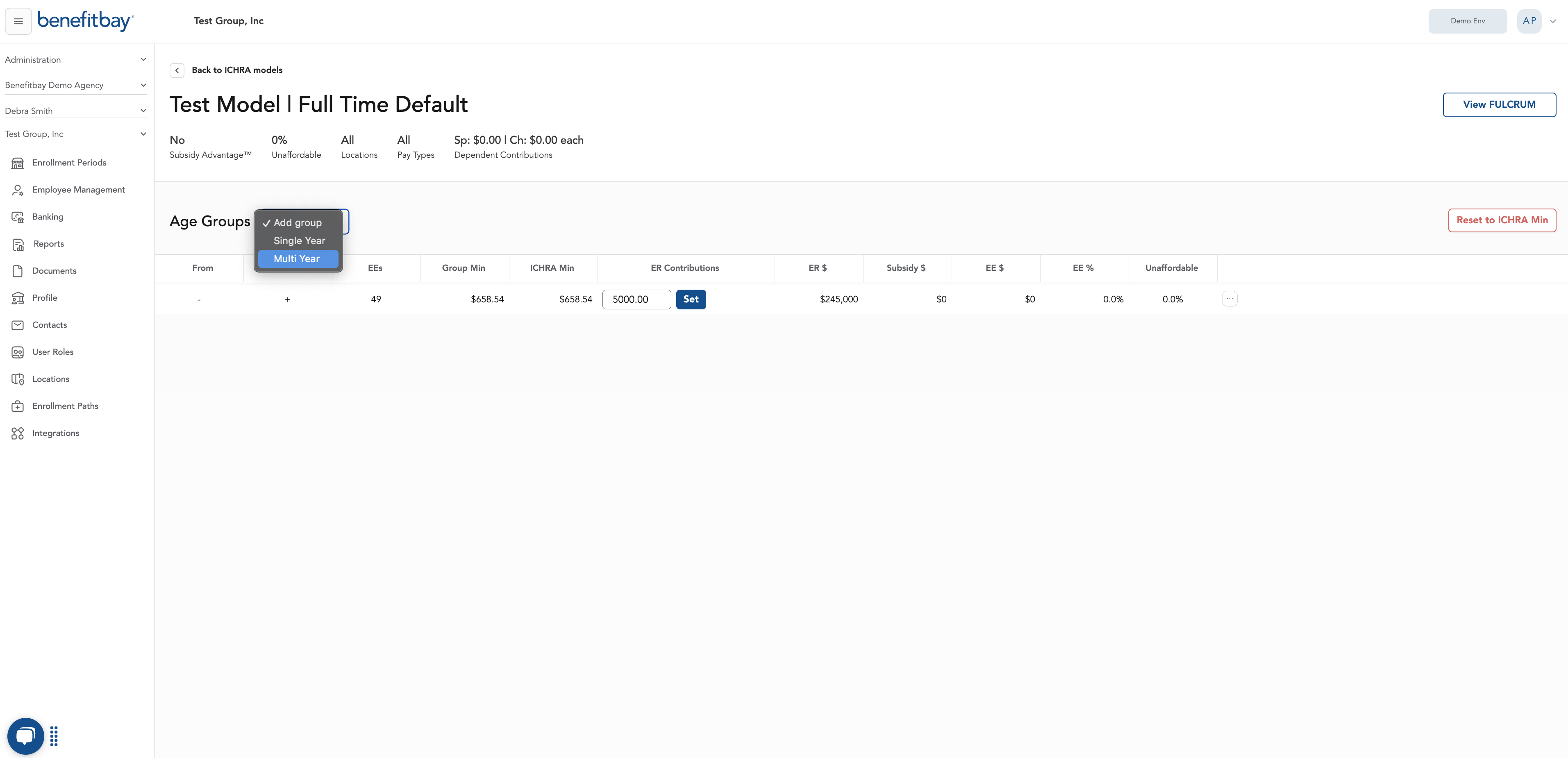Open the Locations page

click(x=50, y=379)
